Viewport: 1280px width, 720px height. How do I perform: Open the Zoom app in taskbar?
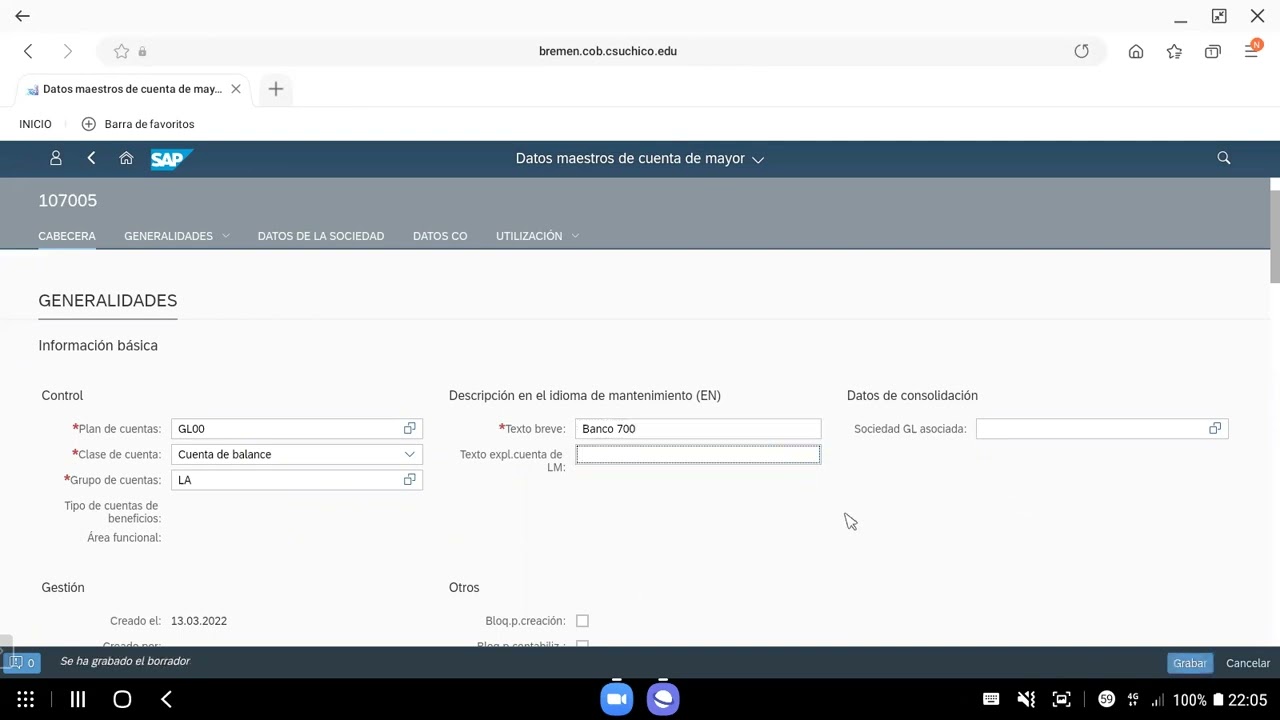(x=617, y=699)
